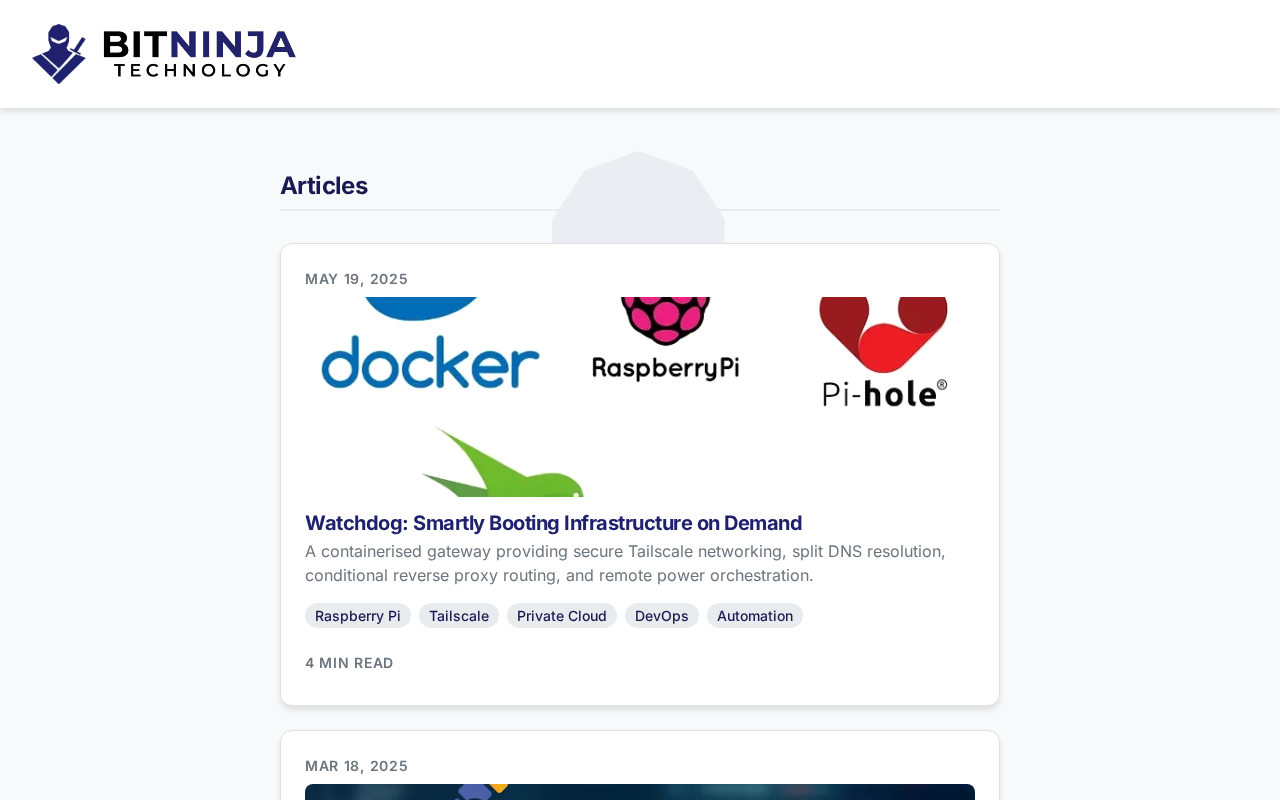Open the second article's dark thumbnail
Screen dimensions: 1280x800
coord(640,792)
